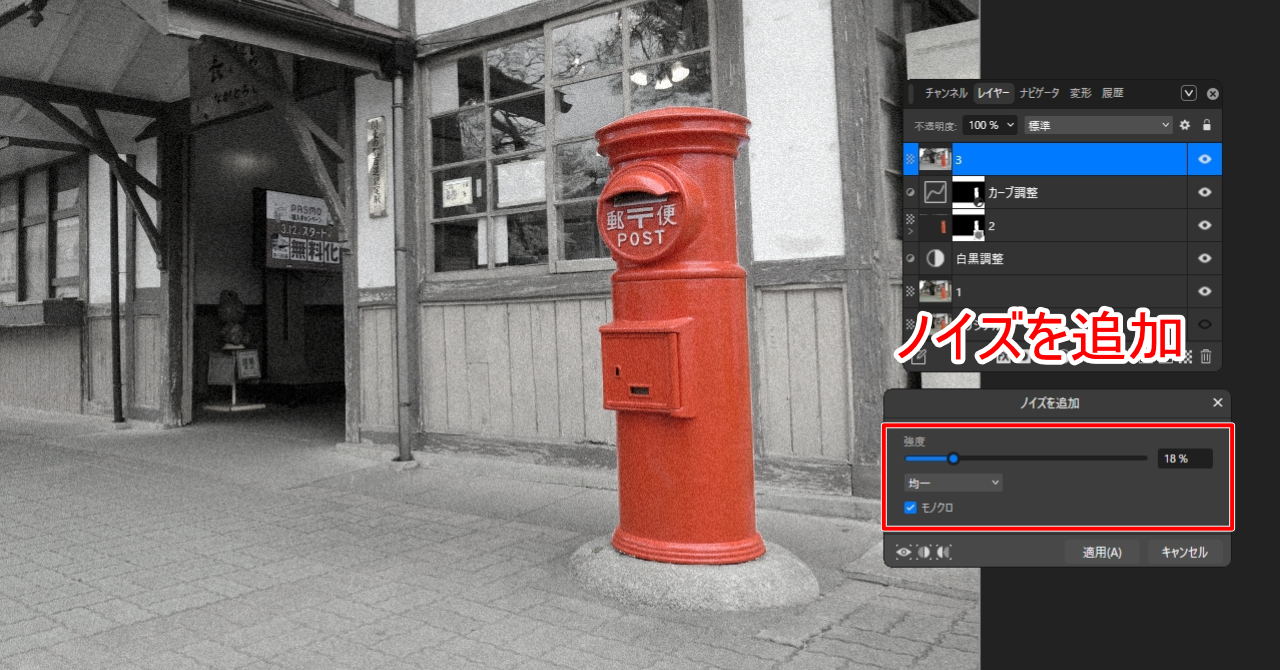Switch to the 変形 tab
The width and height of the screenshot is (1280, 670).
[x=1080, y=93]
